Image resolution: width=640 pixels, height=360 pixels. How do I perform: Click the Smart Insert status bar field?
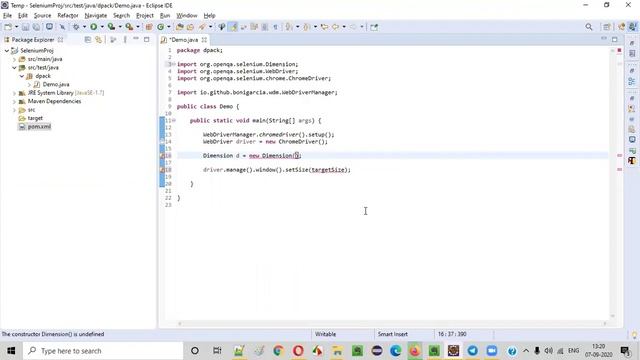[x=393, y=334]
